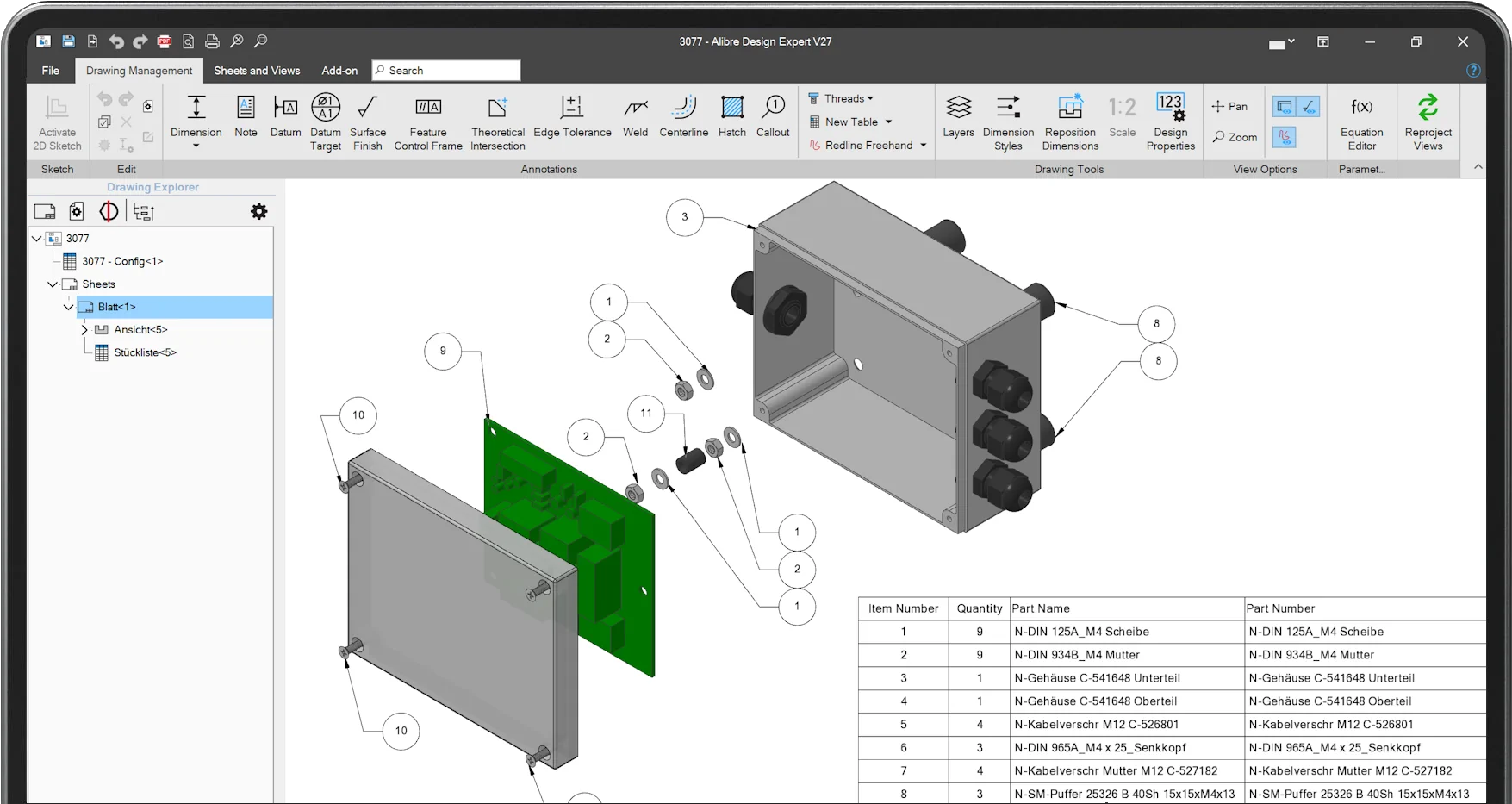The height and width of the screenshot is (804, 1512).
Task: Open the Feature Control Frame tool
Action: (x=428, y=122)
